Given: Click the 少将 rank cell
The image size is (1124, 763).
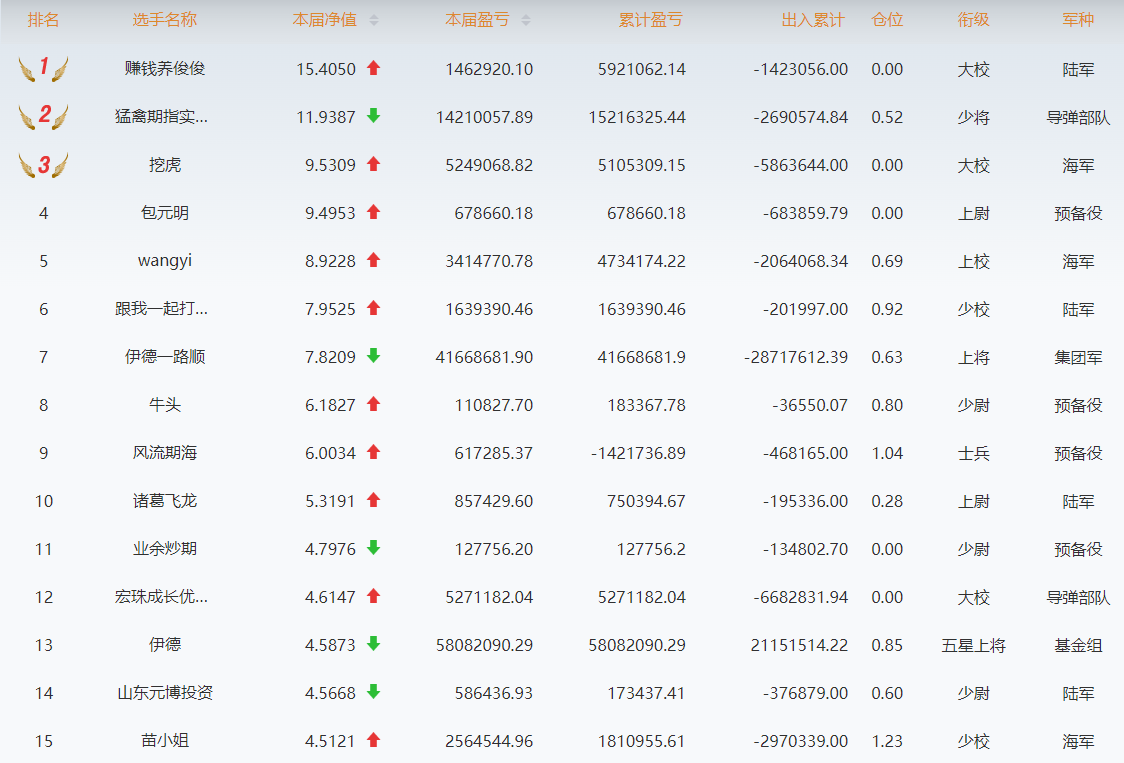Looking at the screenshot, I should coord(973,118).
